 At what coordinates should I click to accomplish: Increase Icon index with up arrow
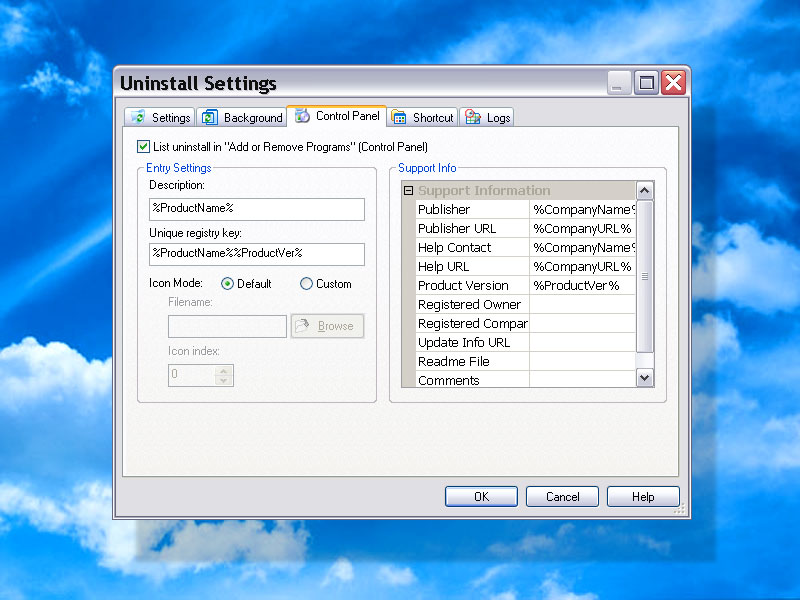(223, 370)
